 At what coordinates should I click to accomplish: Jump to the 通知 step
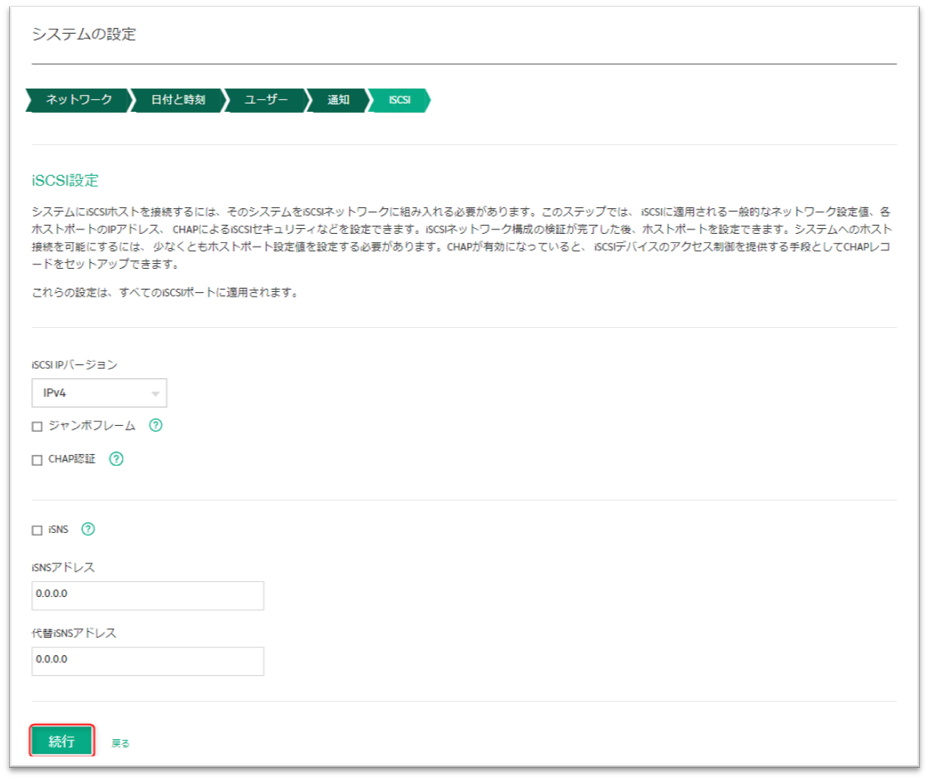[x=338, y=100]
